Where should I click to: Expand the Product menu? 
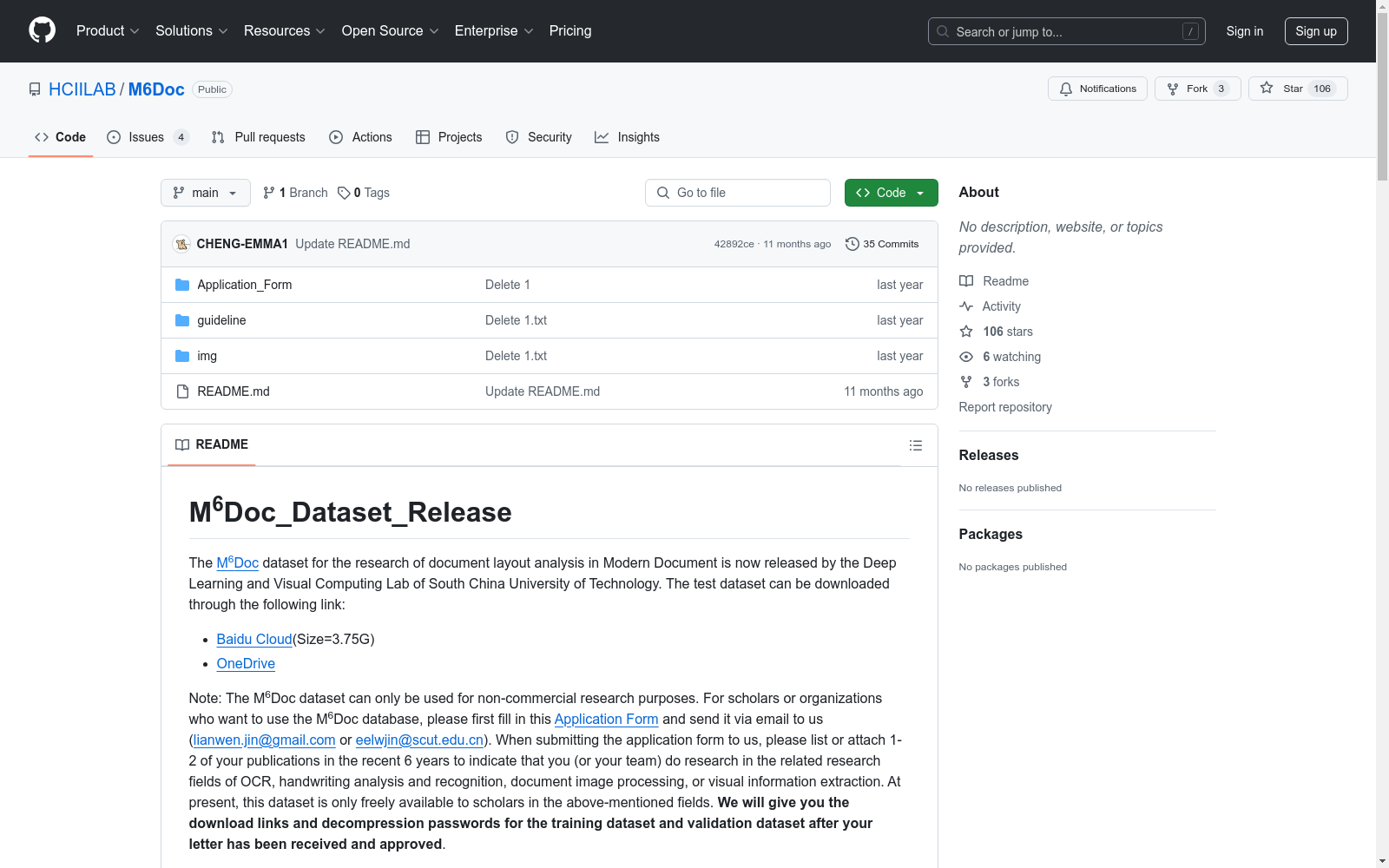108,31
